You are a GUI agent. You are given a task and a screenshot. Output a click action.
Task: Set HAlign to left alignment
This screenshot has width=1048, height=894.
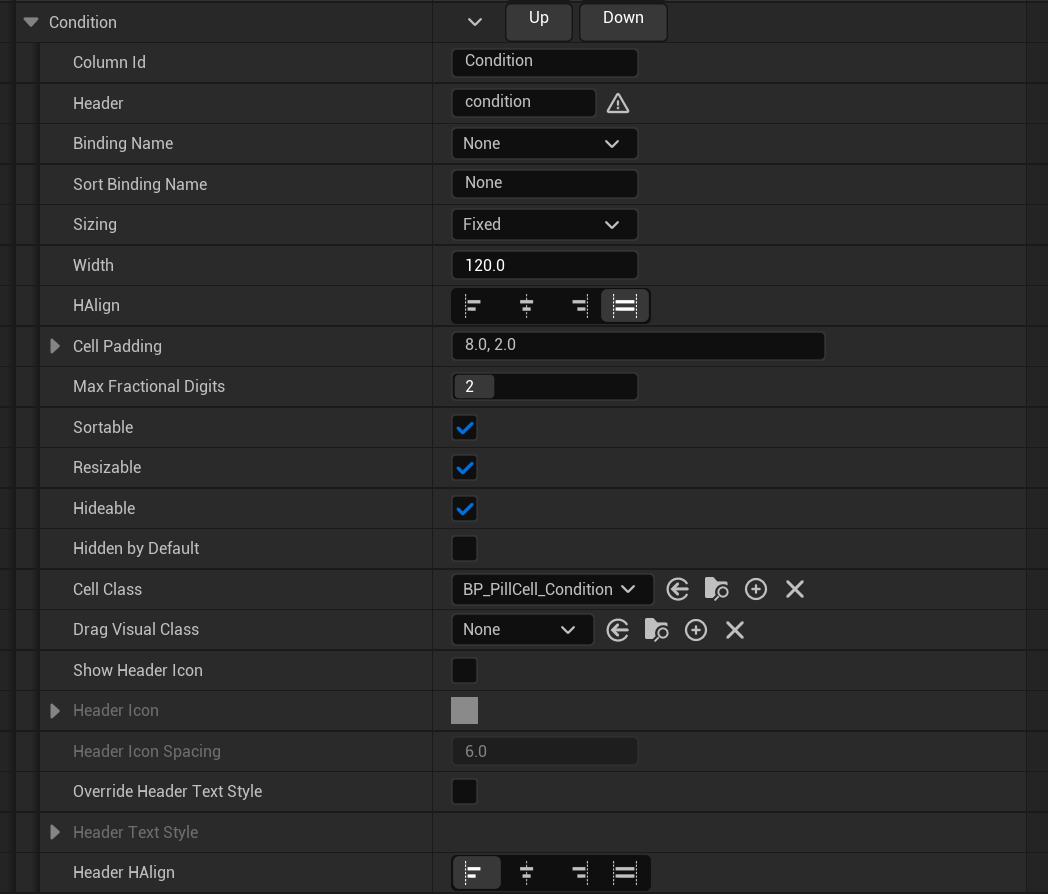point(473,306)
